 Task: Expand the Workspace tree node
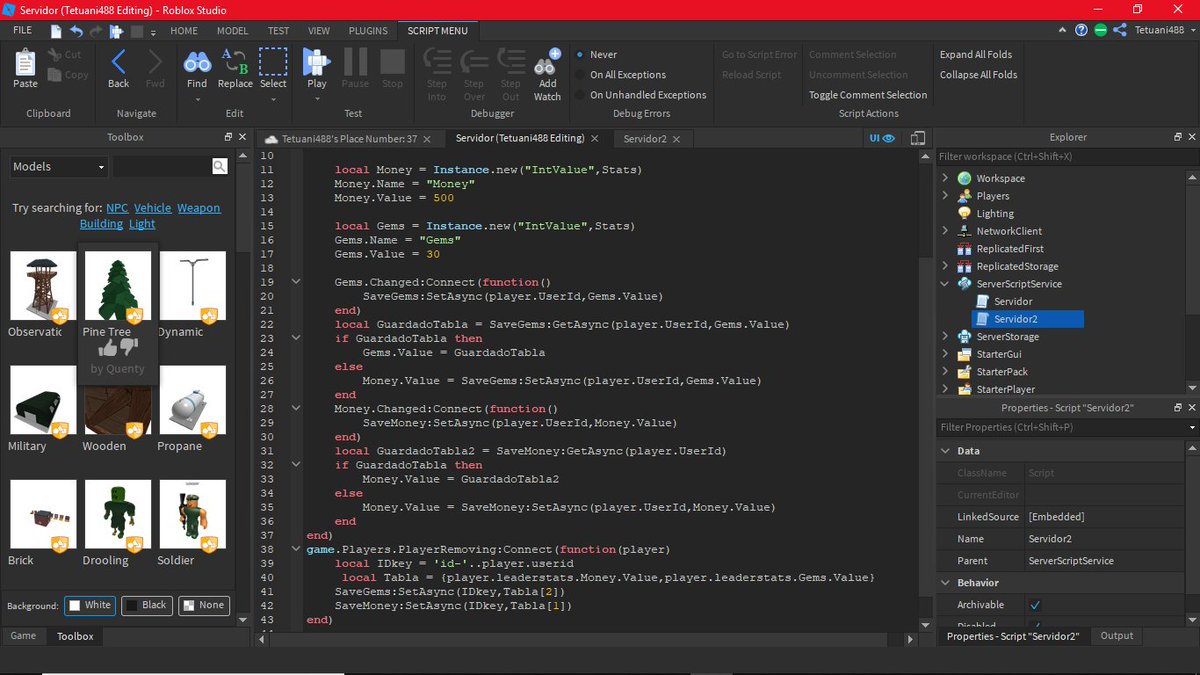coord(945,178)
